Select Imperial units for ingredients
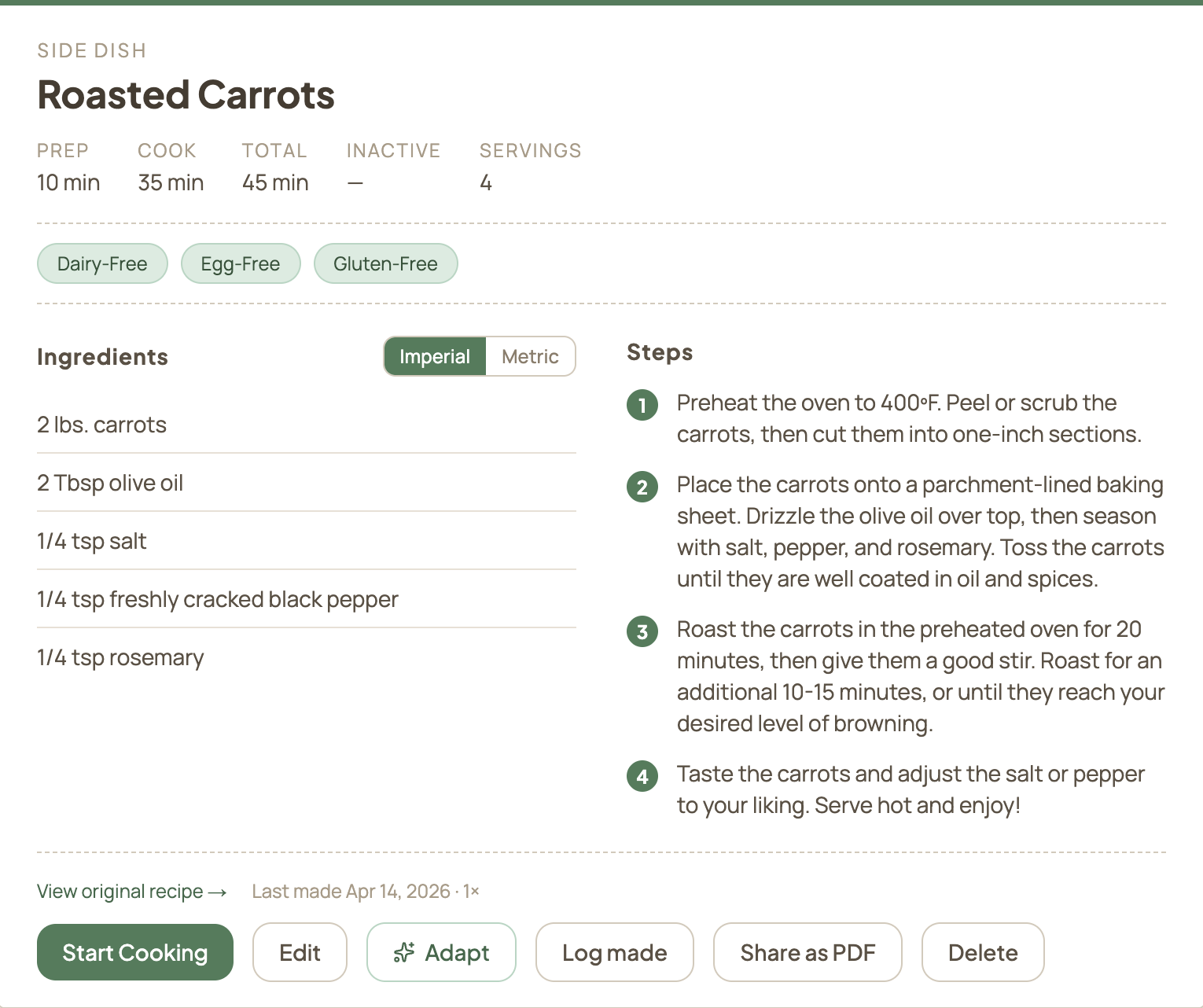 click(x=435, y=356)
